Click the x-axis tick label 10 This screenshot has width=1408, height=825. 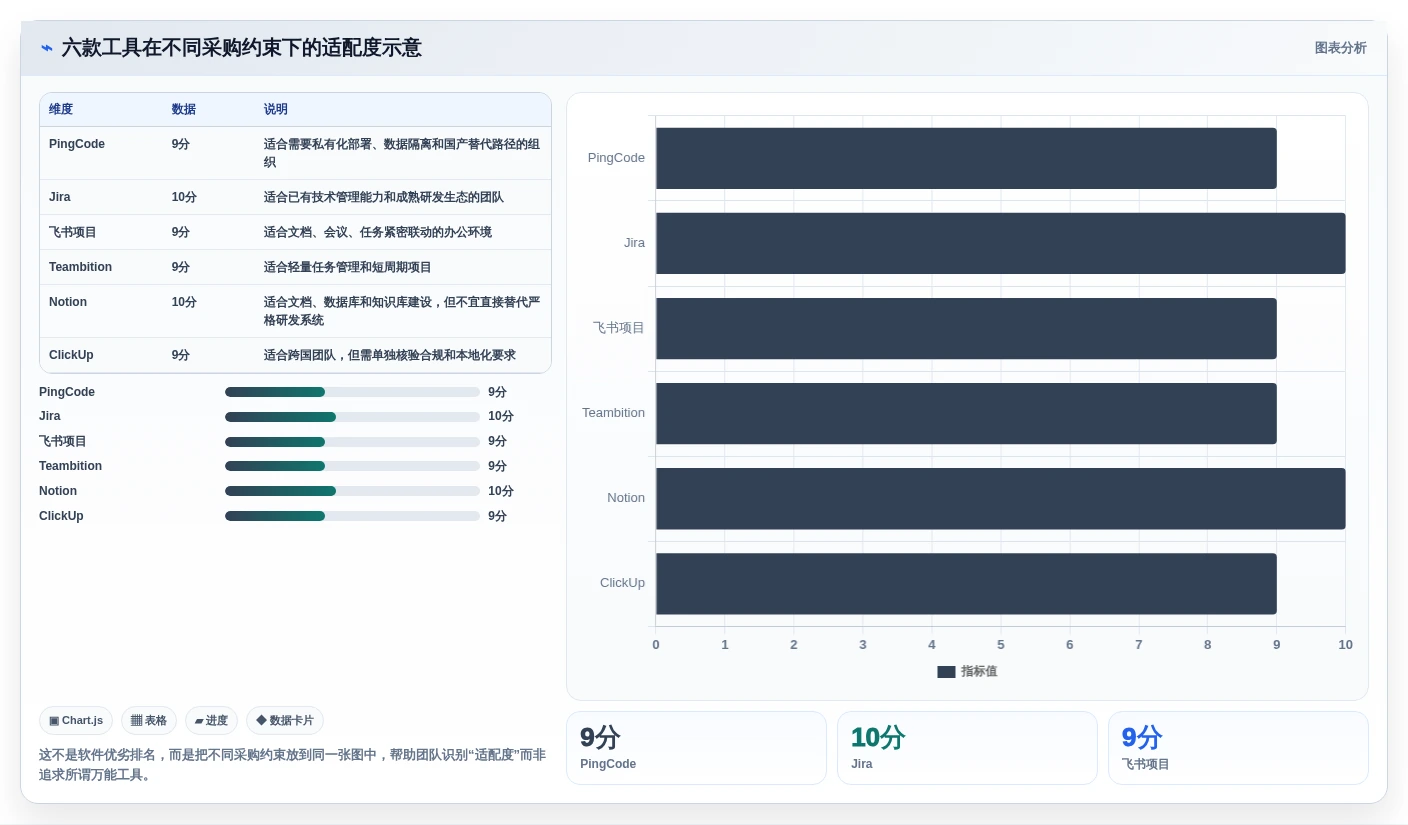point(1346,645)
